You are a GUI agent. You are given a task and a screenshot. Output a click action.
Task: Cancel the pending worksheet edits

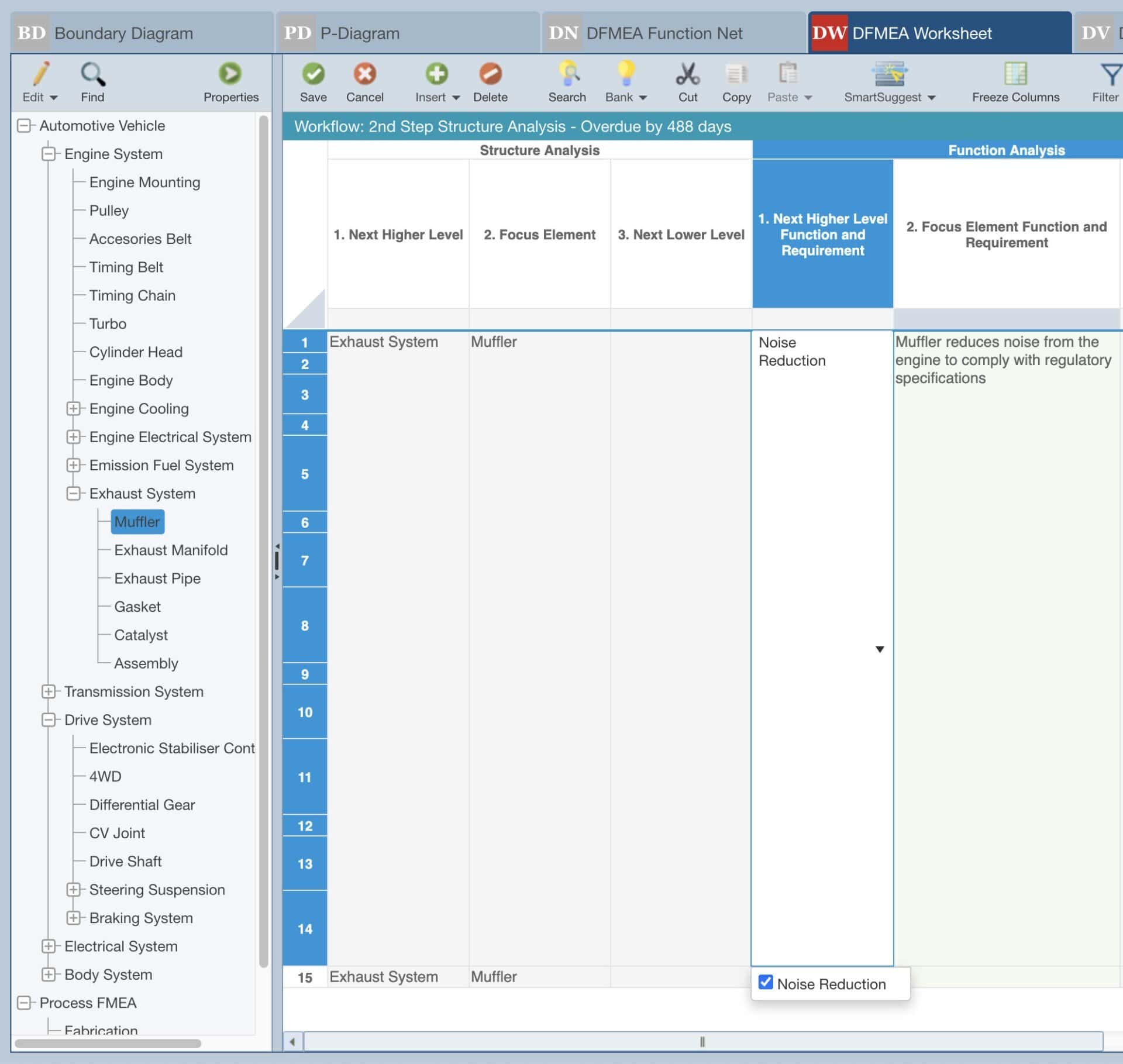click(x=364, y=82)
